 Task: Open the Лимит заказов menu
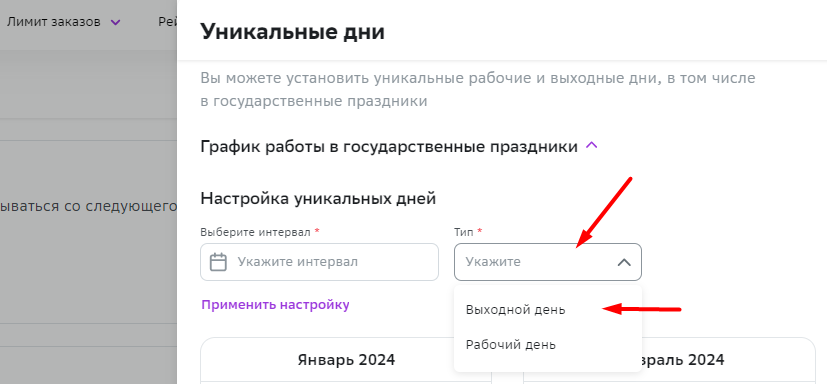[63, 22]
